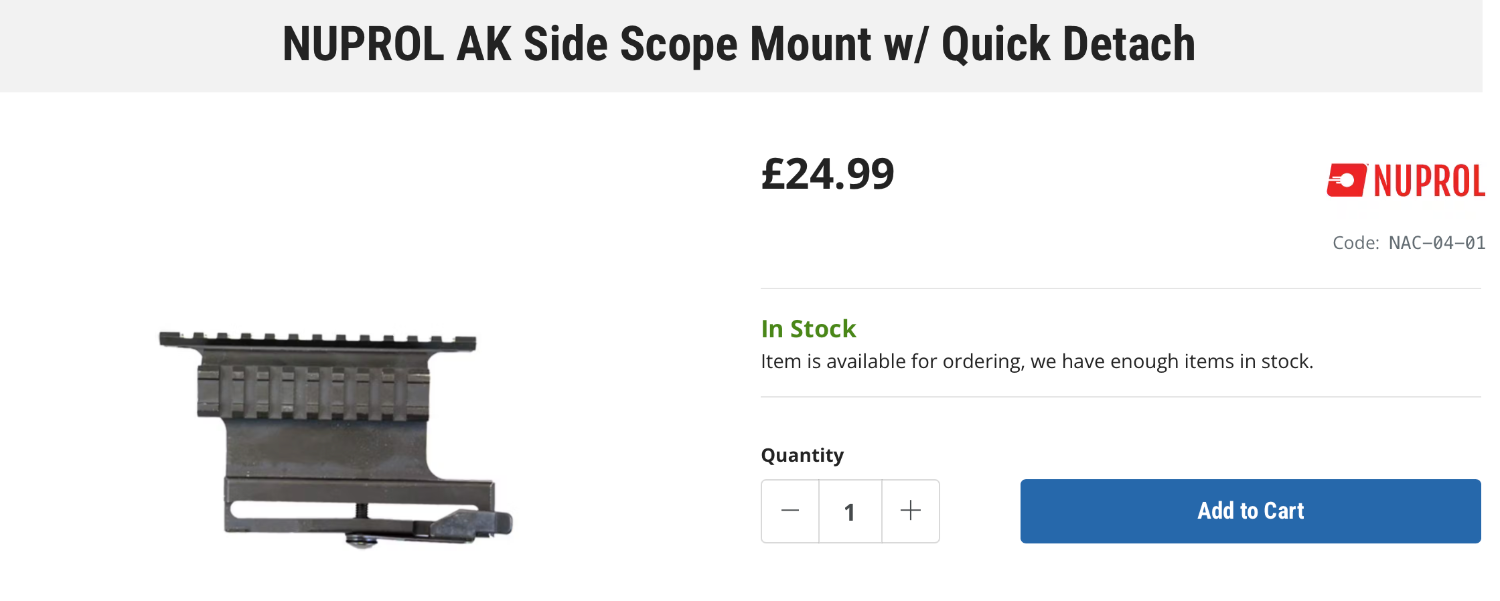The width and height of the screenshot is (1500, 601).
Task: Select the product code NAC-04-01
Action: point(1436,243)
